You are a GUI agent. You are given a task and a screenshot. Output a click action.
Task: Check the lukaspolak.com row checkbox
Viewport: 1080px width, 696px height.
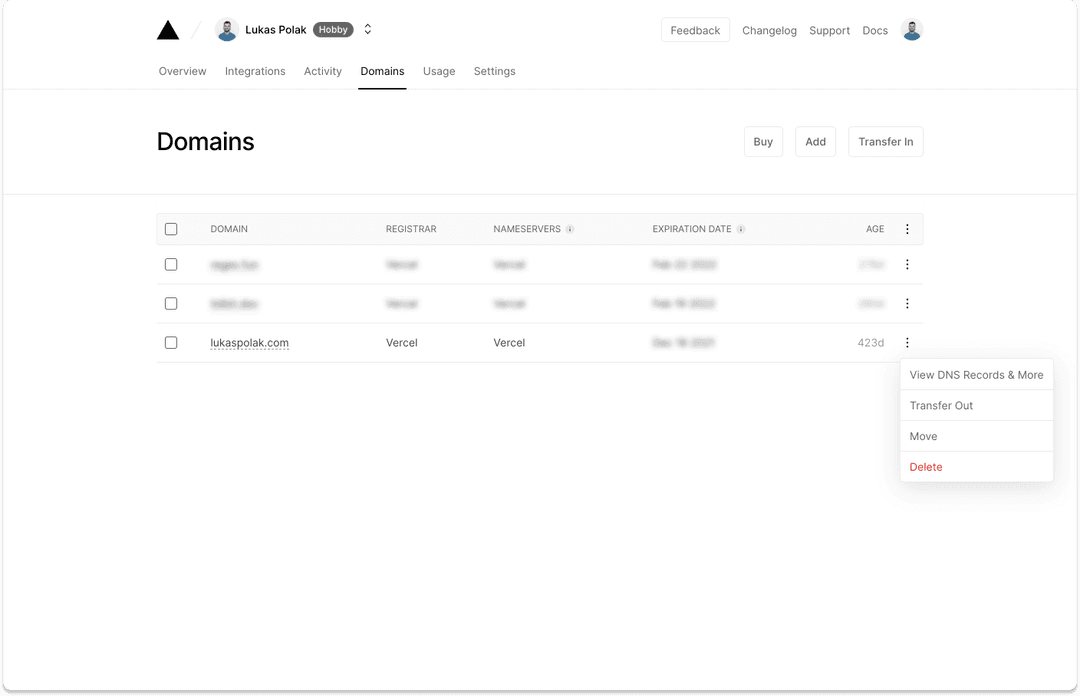(x=171, y=342)
